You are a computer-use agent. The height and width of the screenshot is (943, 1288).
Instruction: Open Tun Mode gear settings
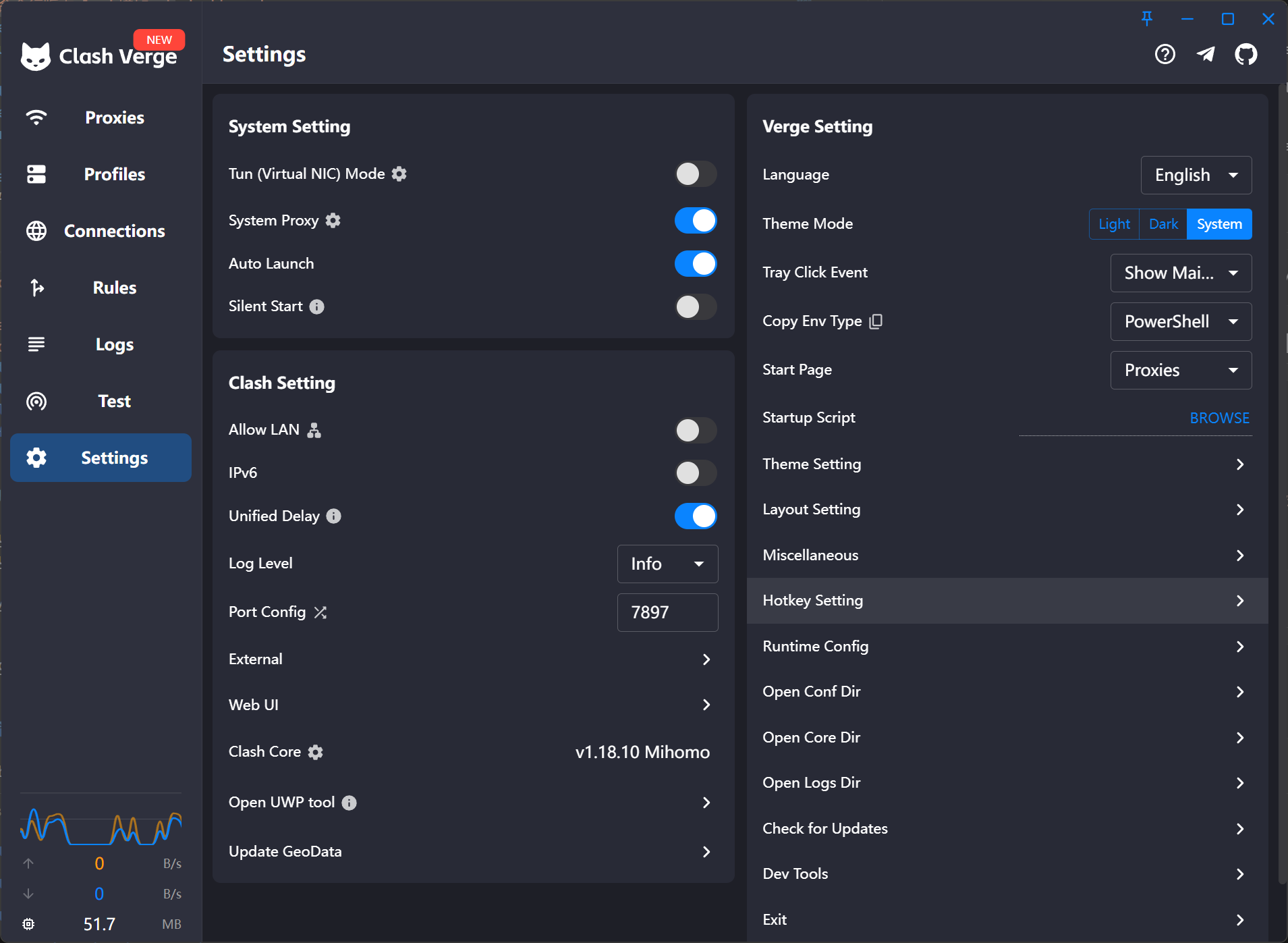click(x=399, y=174)
